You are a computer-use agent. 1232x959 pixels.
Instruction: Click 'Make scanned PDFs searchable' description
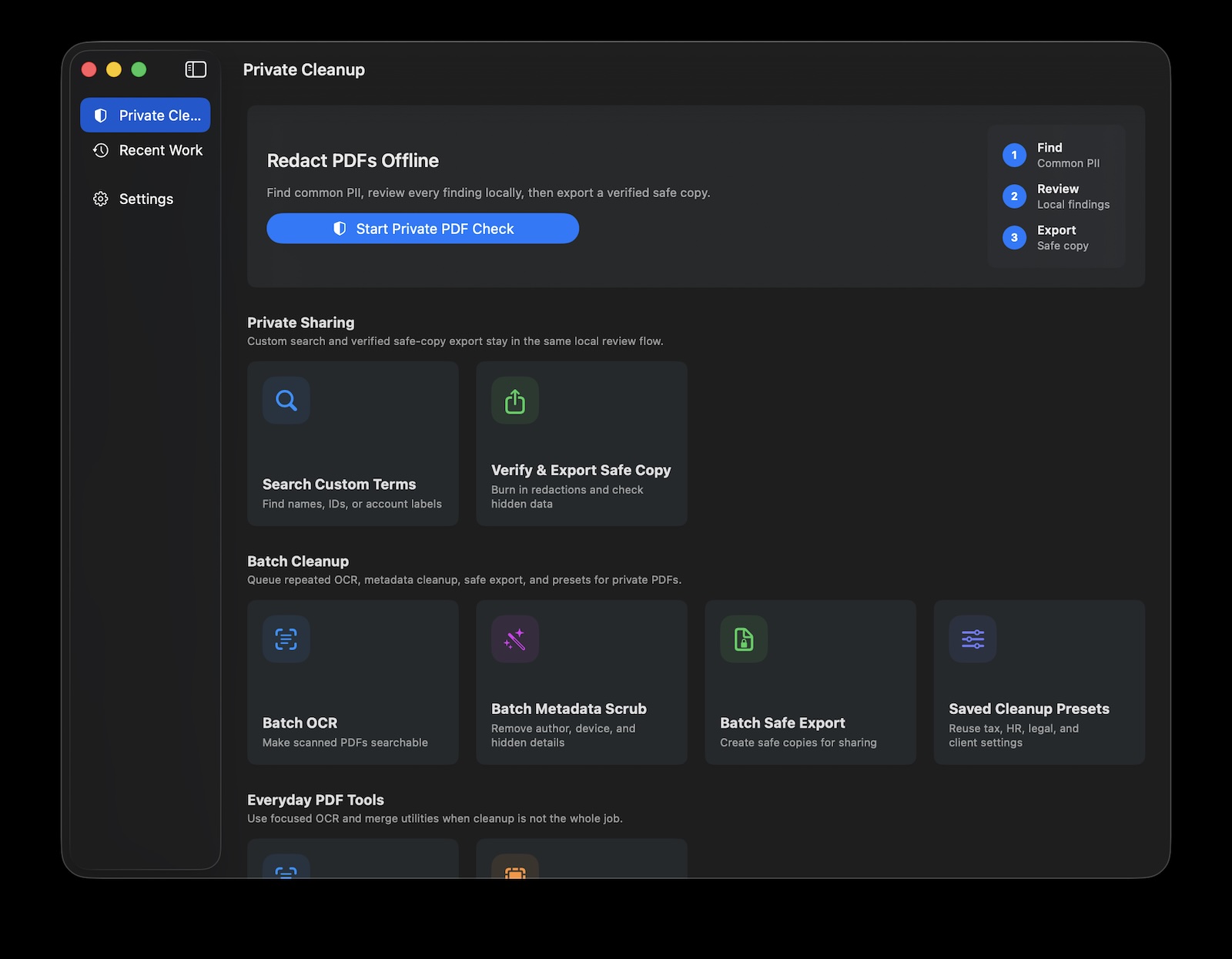[x=345, y=743]
